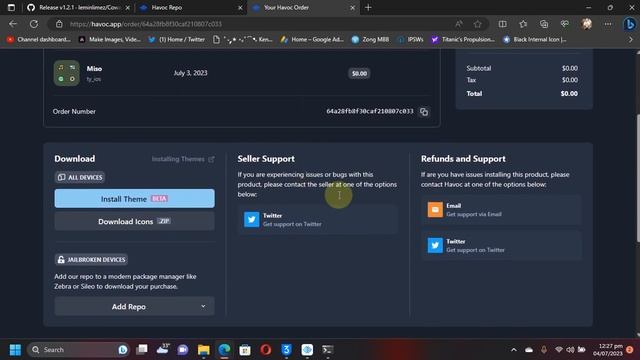This screenshot has height=360, width=640.
Task: Open clock and date 12:27 pm
Action: (607, 350)
